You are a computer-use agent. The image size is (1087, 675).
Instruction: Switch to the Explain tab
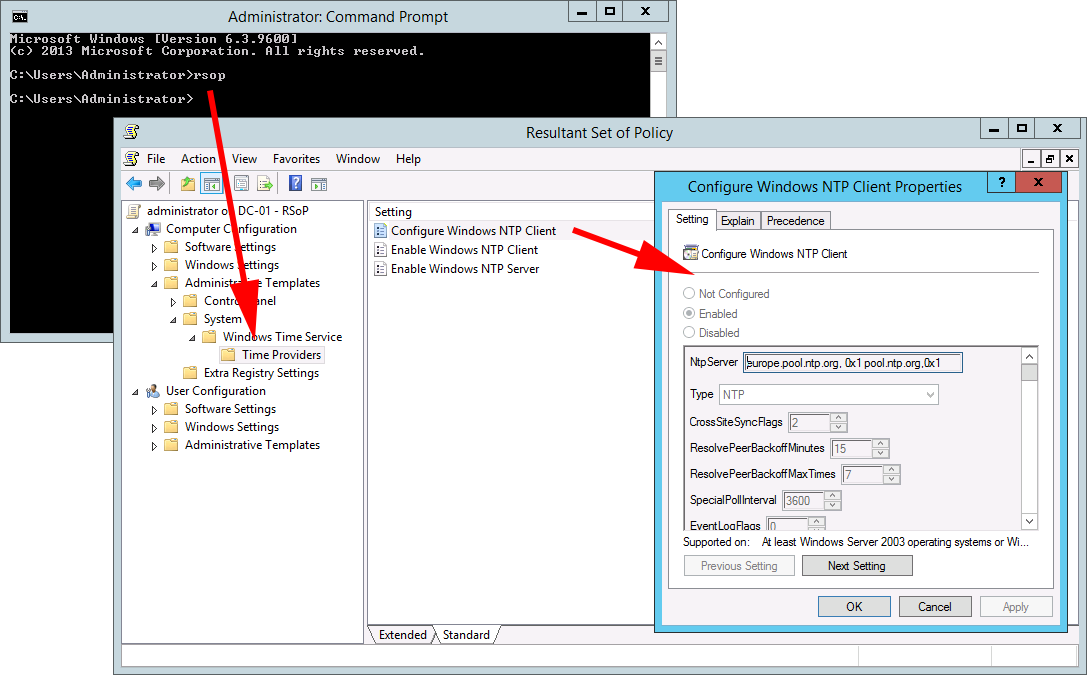tap(738, 220)
